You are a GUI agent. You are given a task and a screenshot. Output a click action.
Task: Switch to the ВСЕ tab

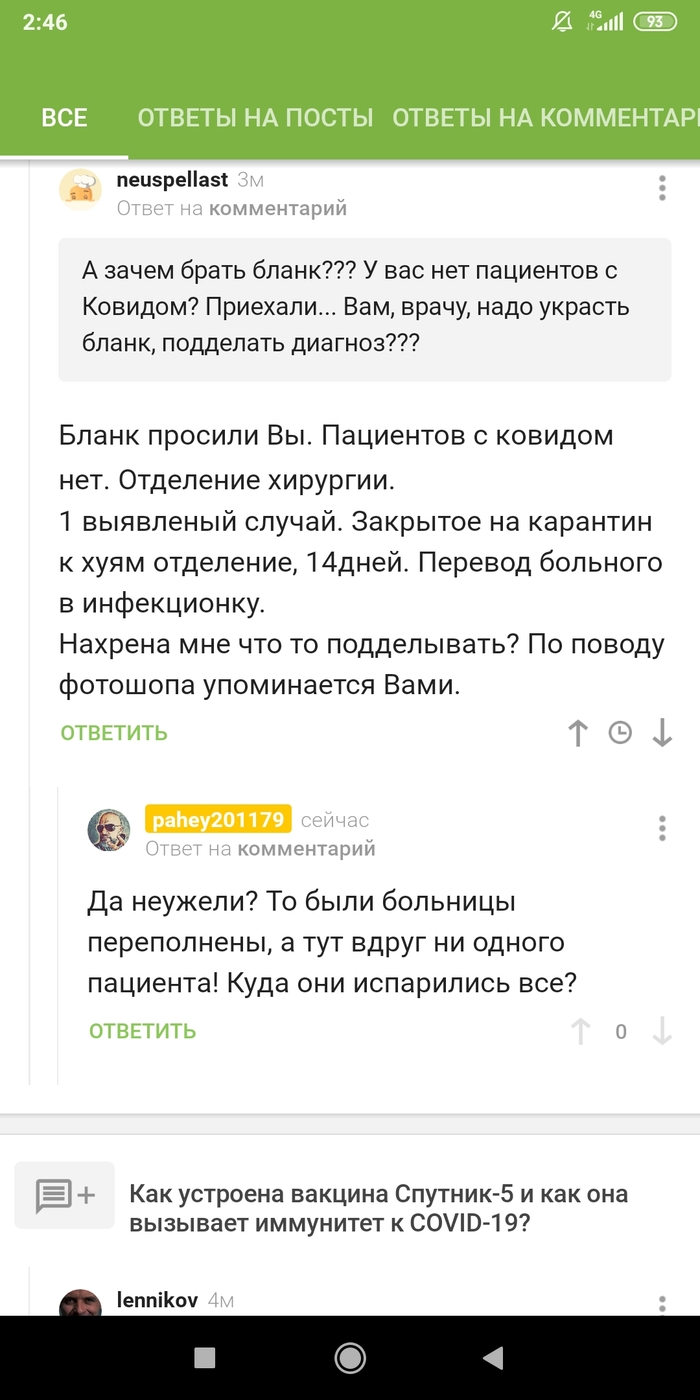pos(64,117)
